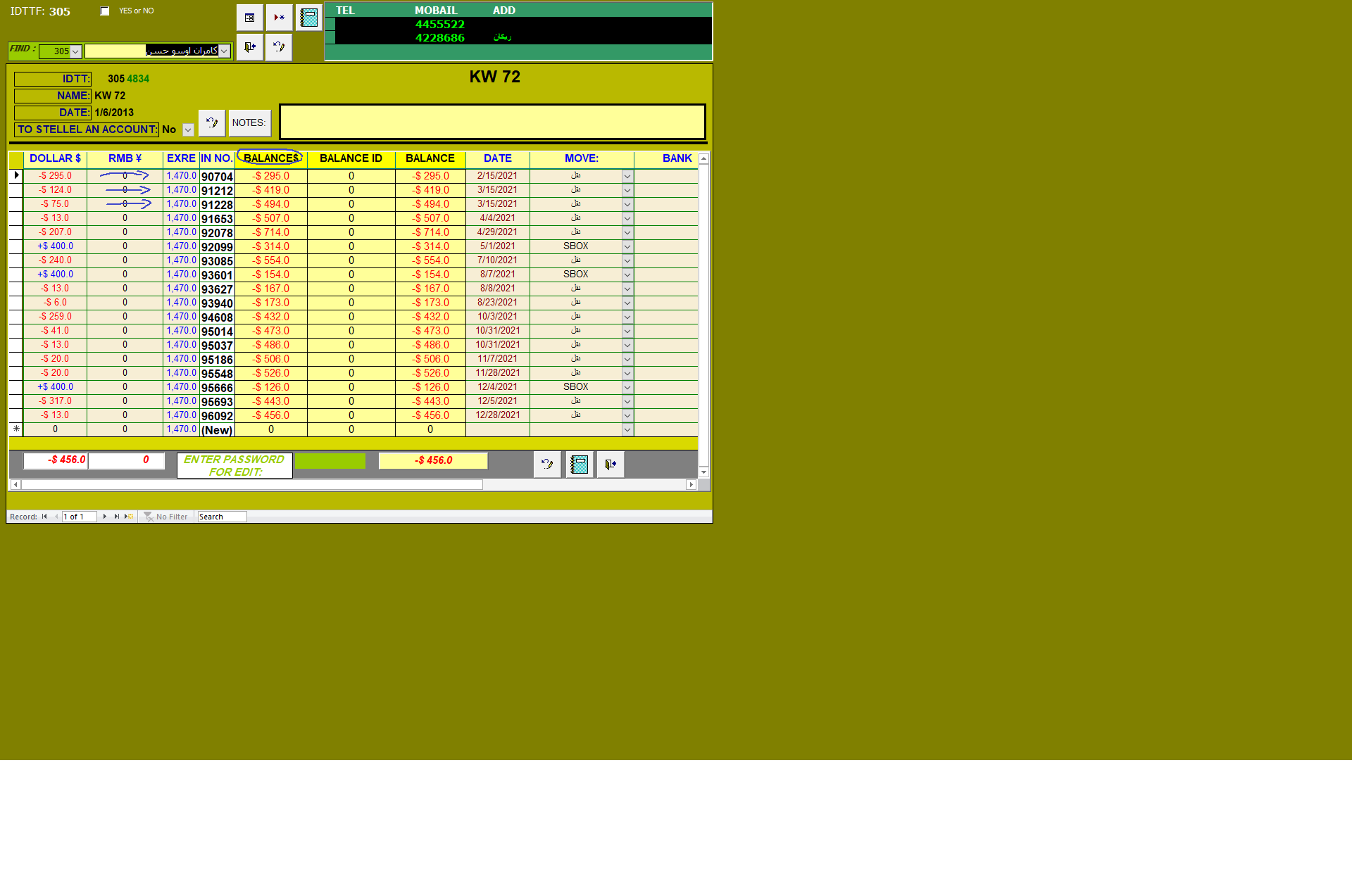Click the NAME value KW 72

[x=110, y=96]
